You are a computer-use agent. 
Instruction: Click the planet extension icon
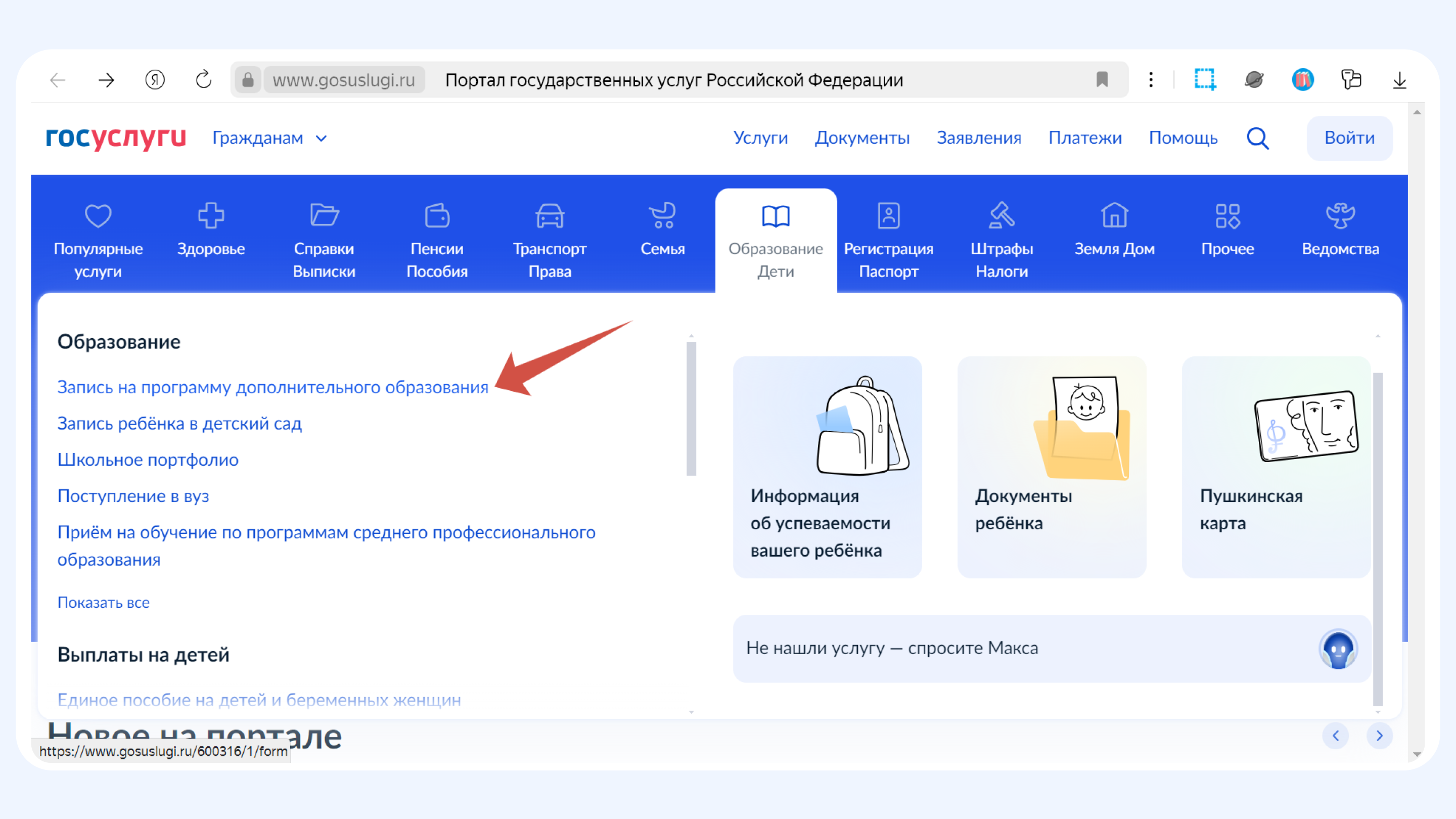click(x=1254, y=80)
